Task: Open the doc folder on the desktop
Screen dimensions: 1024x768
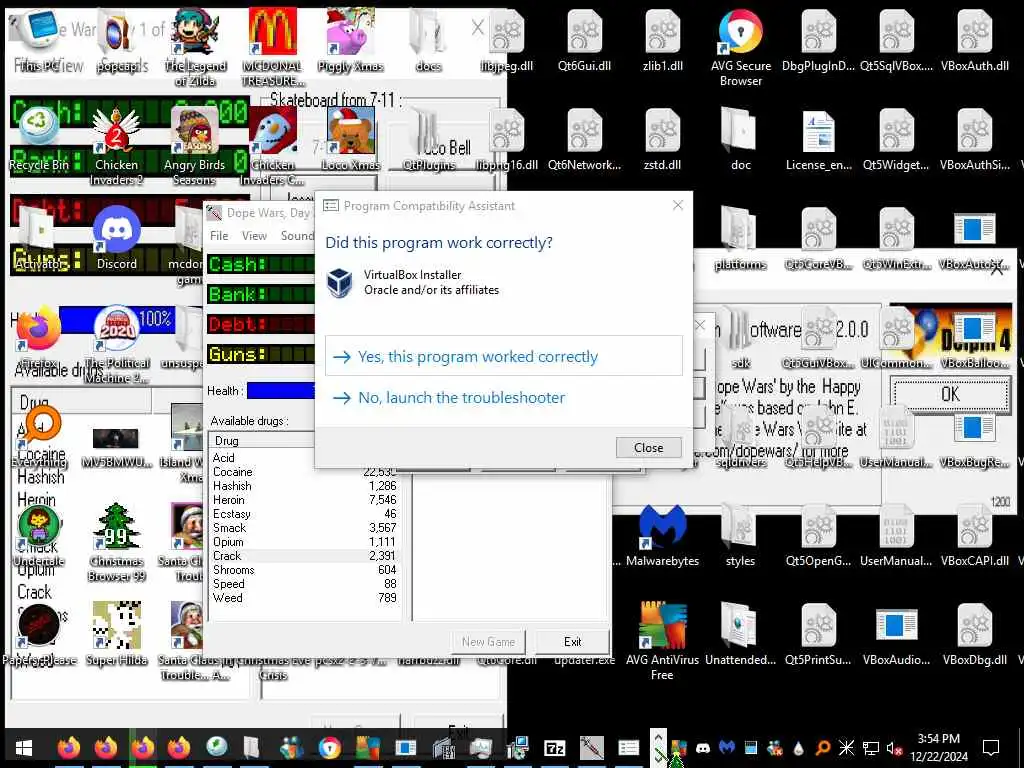Action: click(x=741, y=139)
